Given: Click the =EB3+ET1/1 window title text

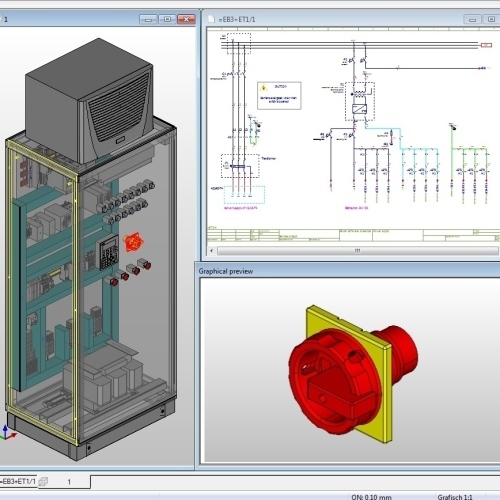Looking at the screenshot, I should 237,19.
